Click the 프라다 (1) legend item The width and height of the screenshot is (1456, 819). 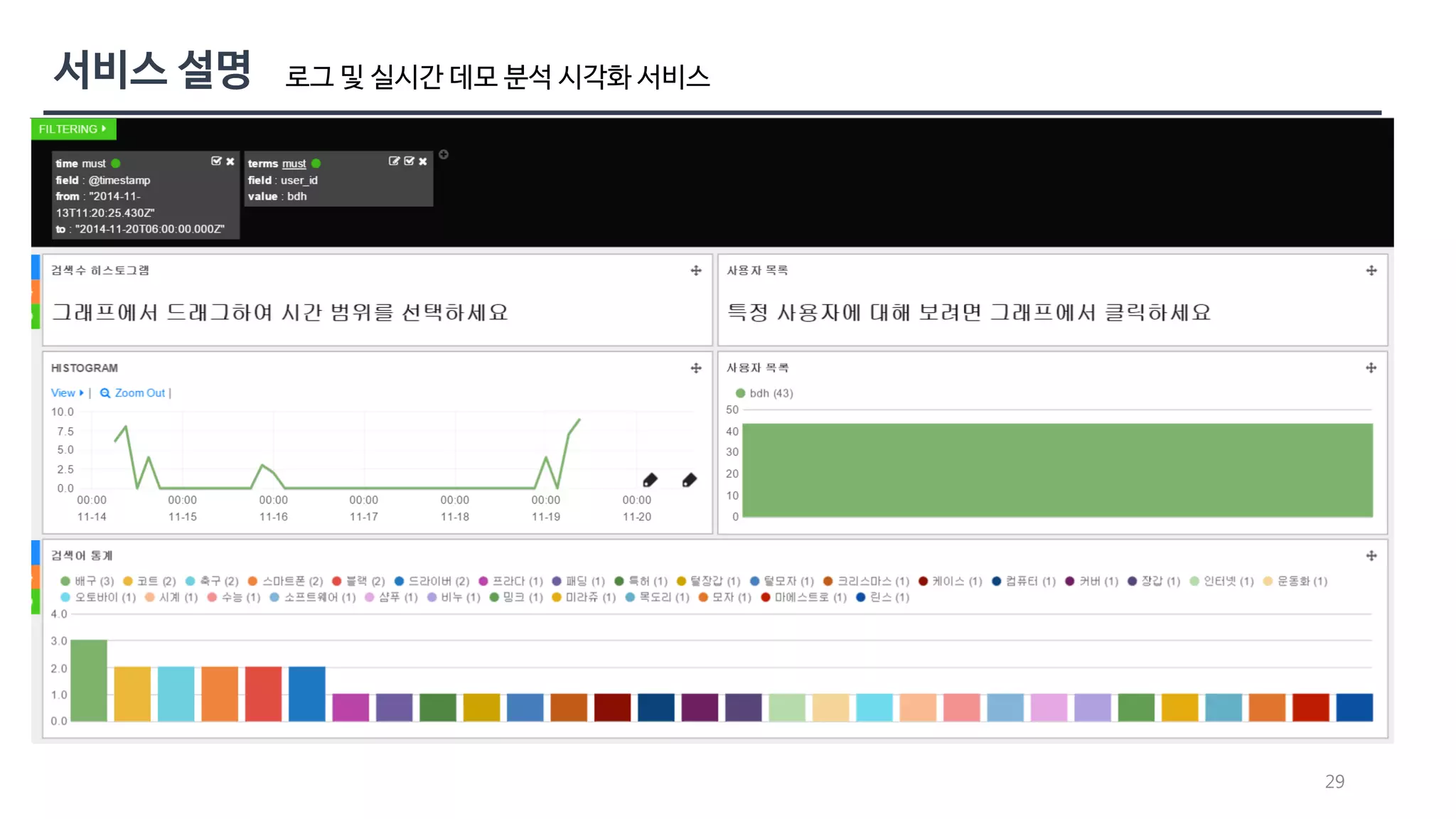click(510, 581)
